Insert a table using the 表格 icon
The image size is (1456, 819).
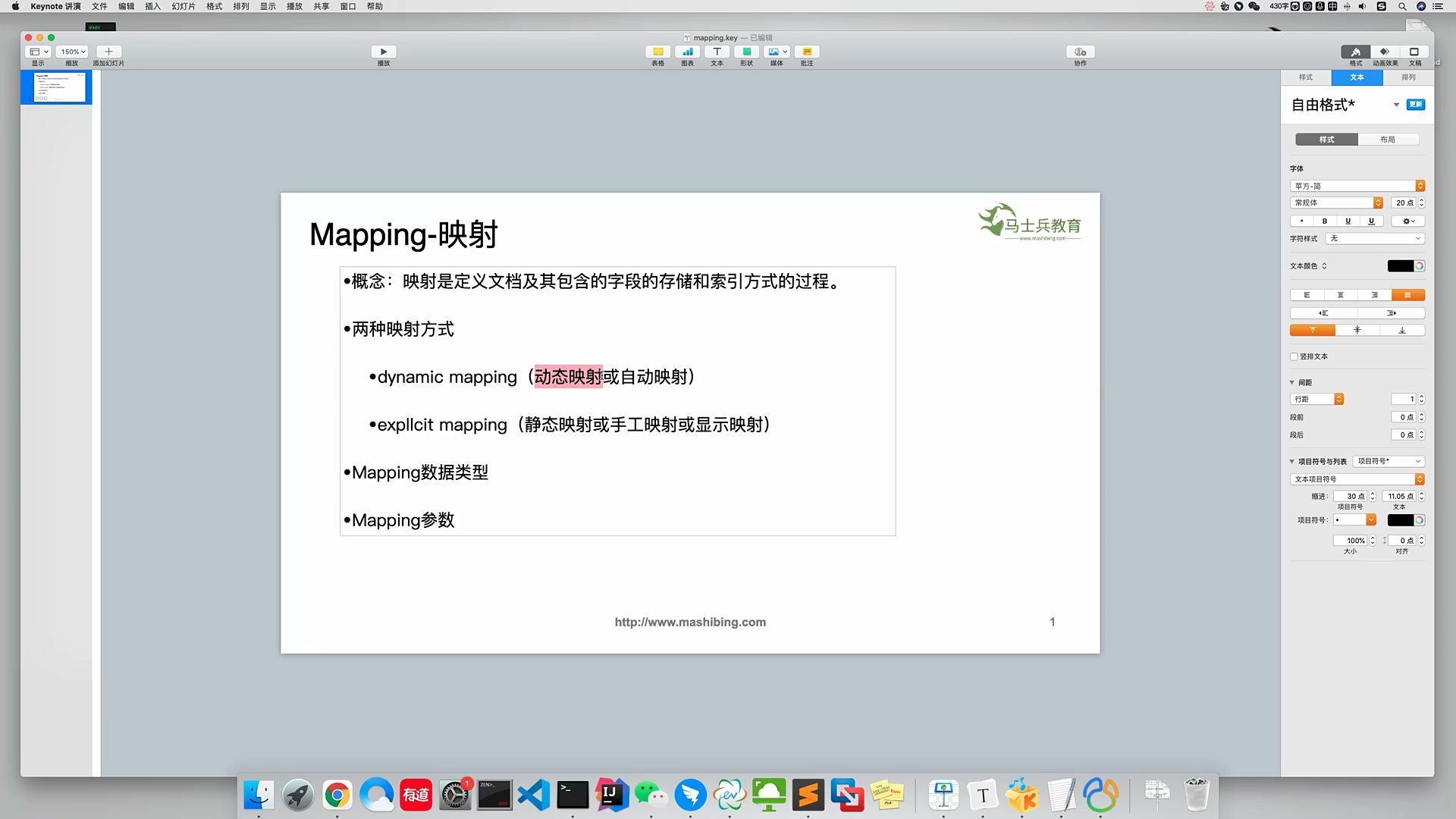[657, 52]
